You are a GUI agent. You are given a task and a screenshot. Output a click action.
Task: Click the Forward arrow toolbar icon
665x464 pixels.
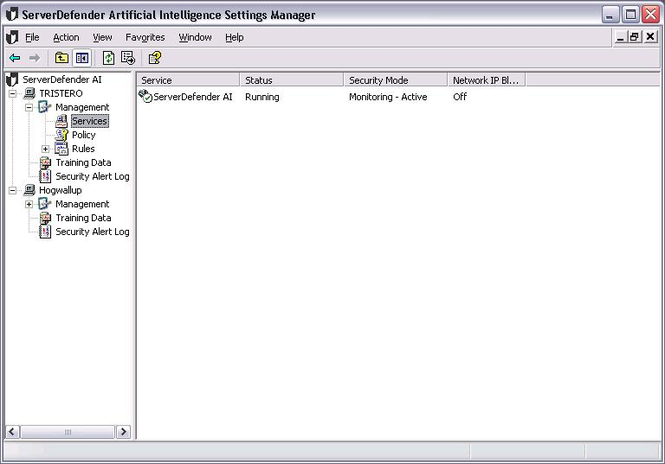pyautogui.click(x=35, y=58)
